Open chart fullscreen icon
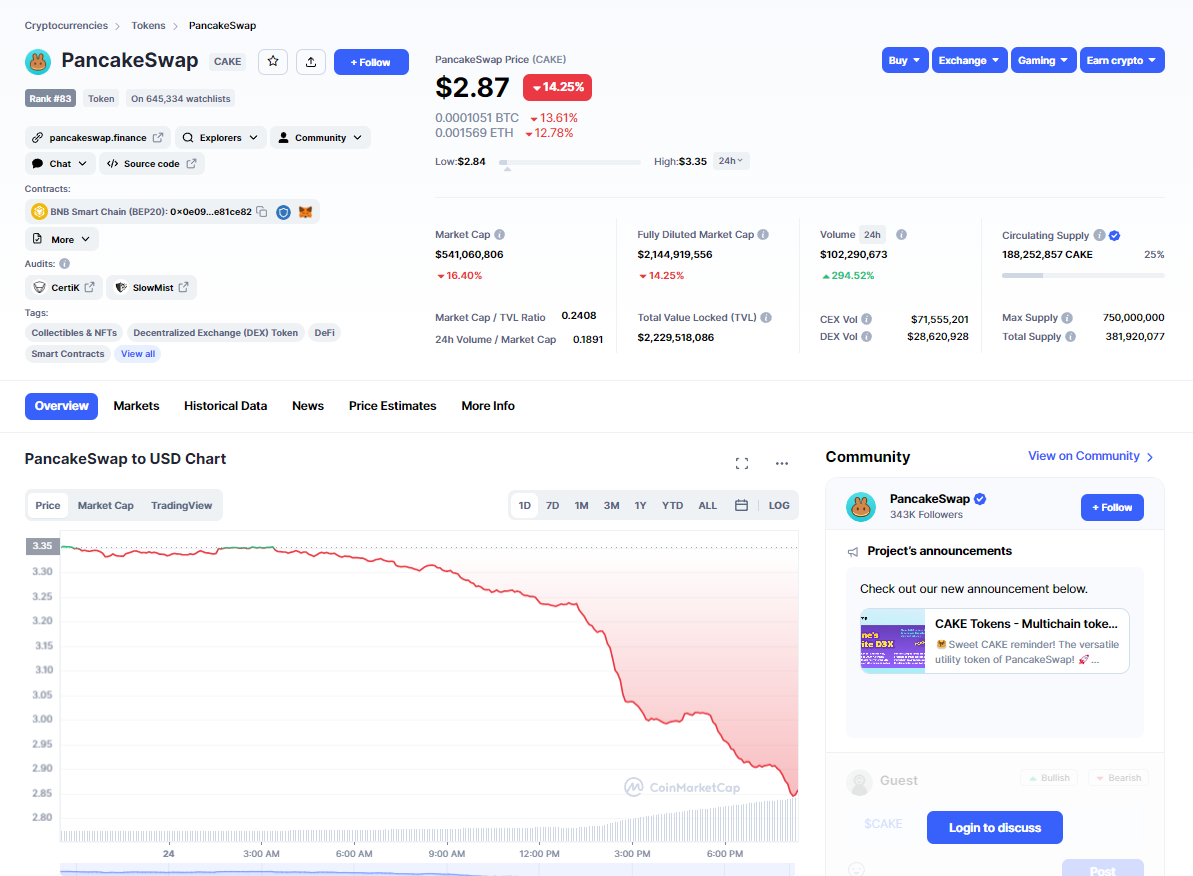Image resolution: width=1193 pixels, height=876 pixels. pos(742,463)
